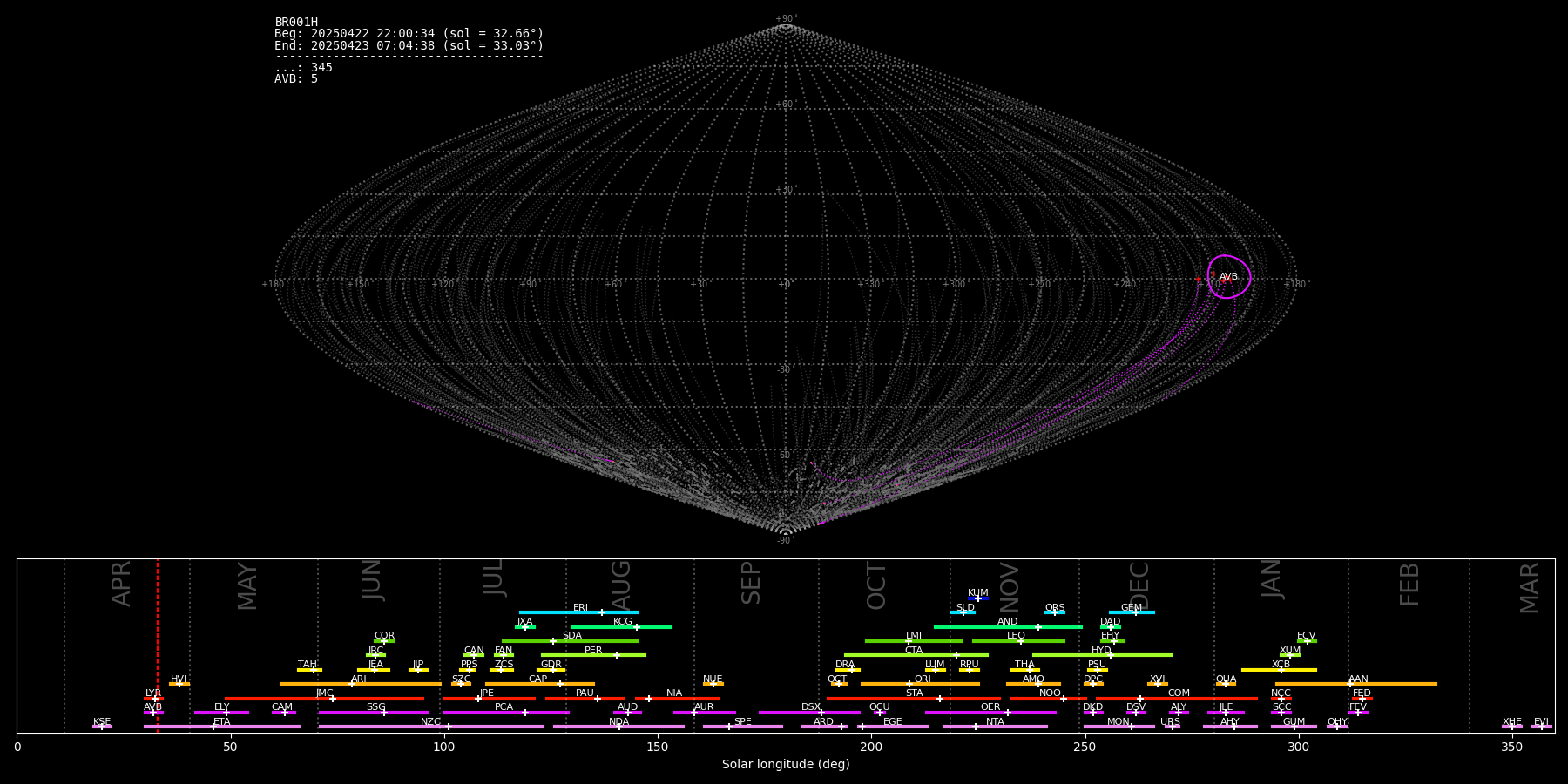This screenshot has width=1568, height=784.
Task: Click the QUA shower label
Action: [1227, 679]
